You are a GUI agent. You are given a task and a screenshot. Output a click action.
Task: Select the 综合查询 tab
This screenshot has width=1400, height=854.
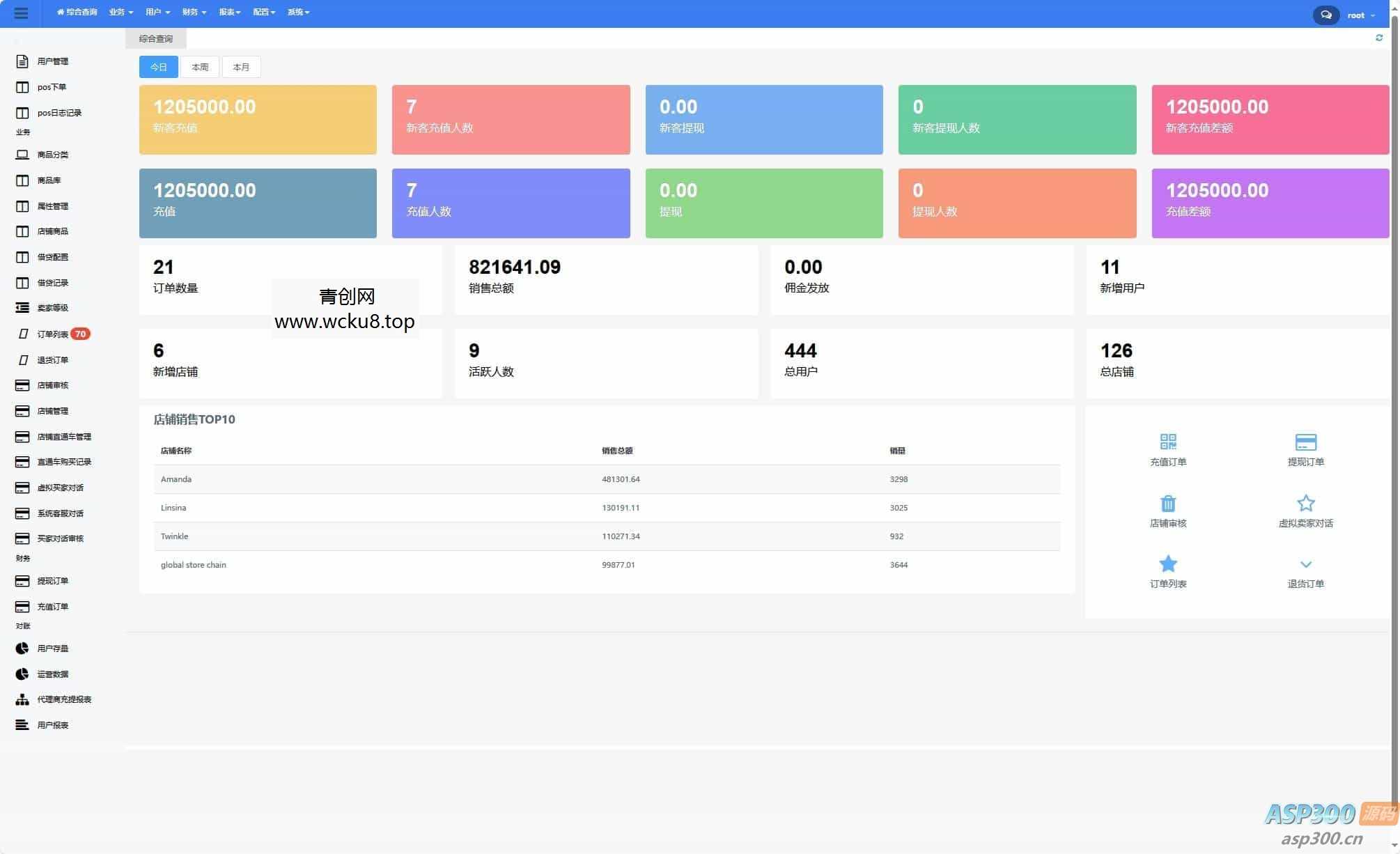(x=155, y=38)
